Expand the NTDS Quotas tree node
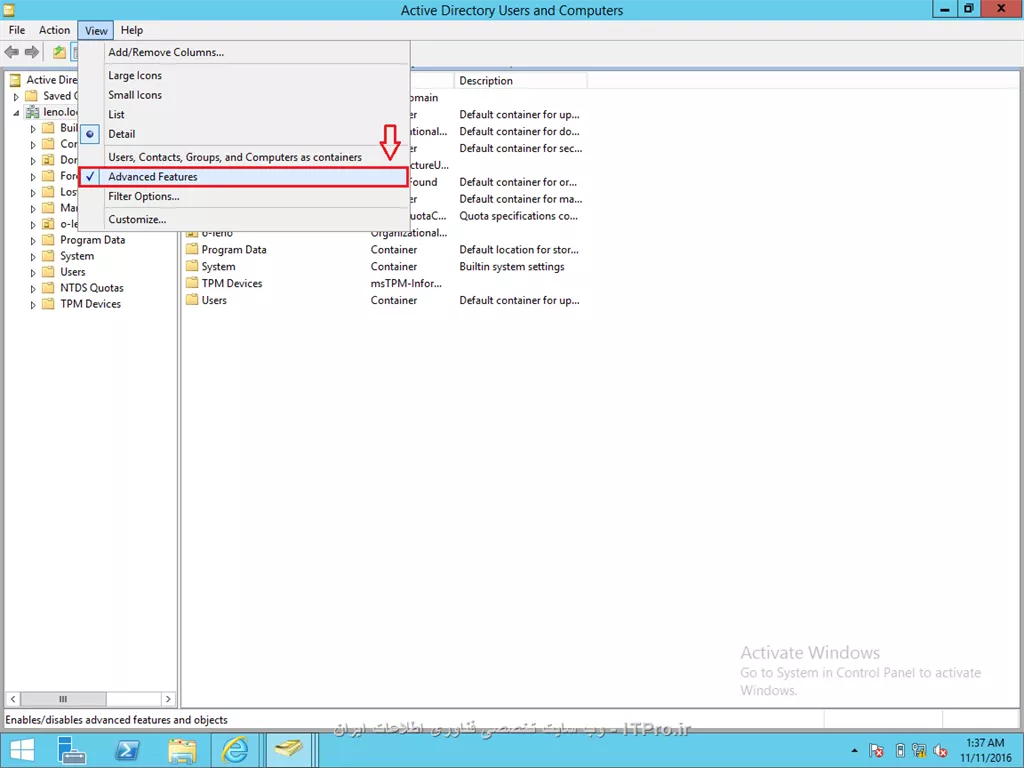Image resolution: width=1024 pixels, height=768 pixels. [x=33, y=289]
